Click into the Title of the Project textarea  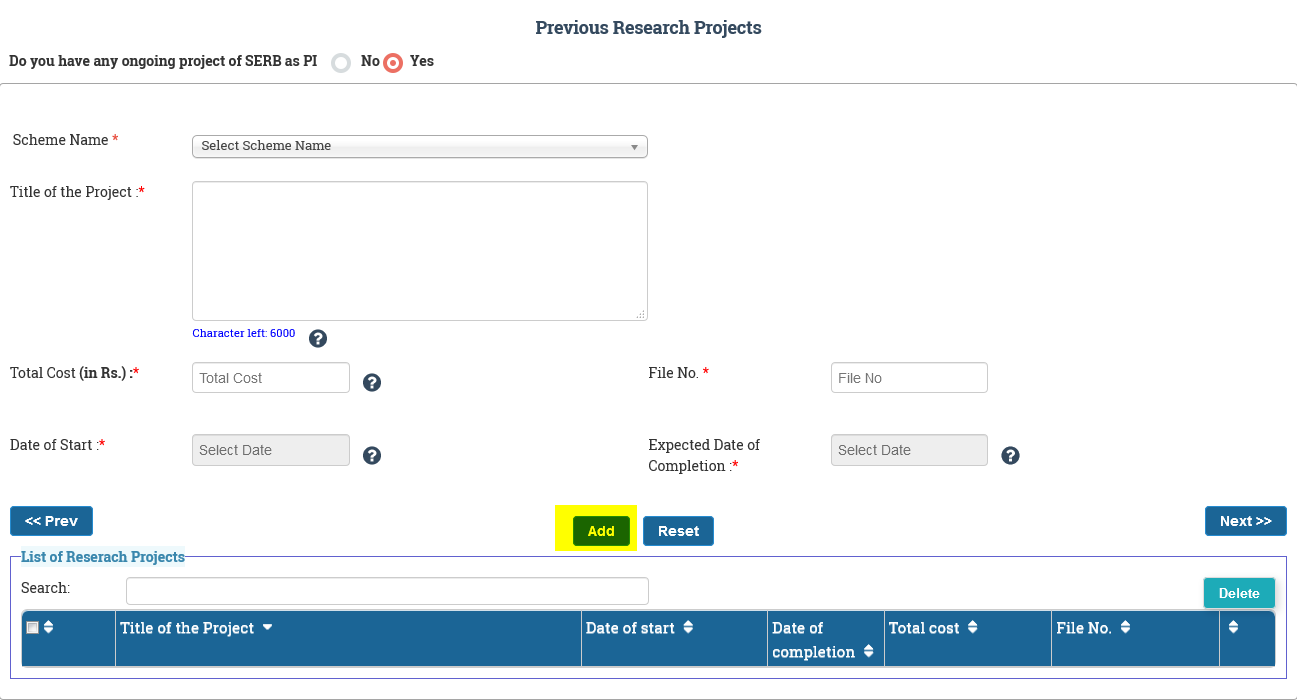(419, 250)
